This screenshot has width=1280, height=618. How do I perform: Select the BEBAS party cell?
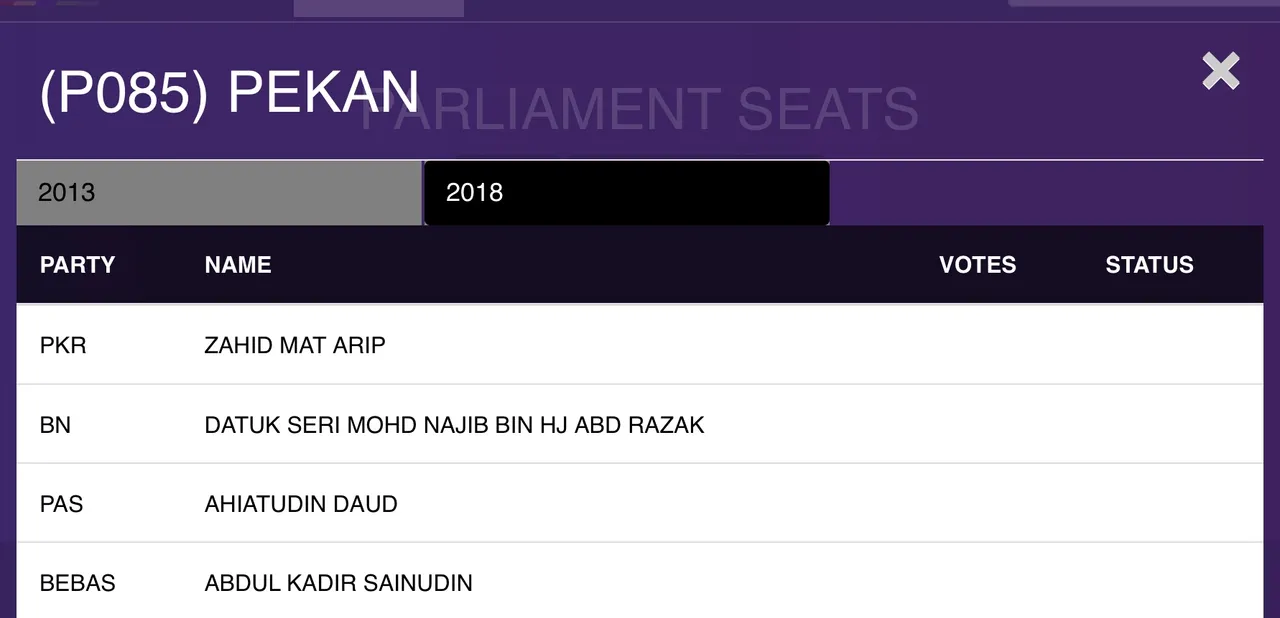tap(77, 583)
